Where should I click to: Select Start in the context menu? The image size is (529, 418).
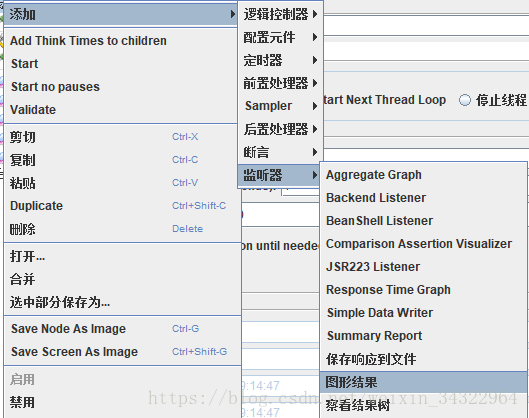[x=120, y=64]
